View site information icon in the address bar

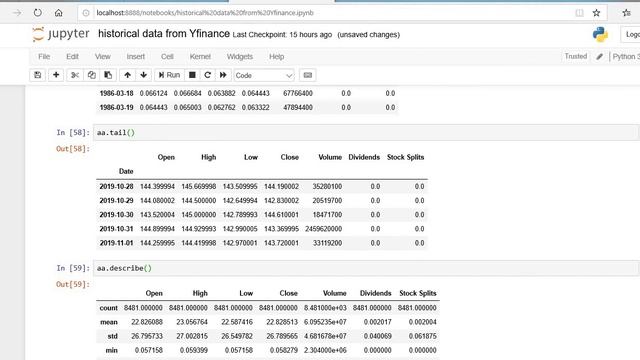pos(86,13)
